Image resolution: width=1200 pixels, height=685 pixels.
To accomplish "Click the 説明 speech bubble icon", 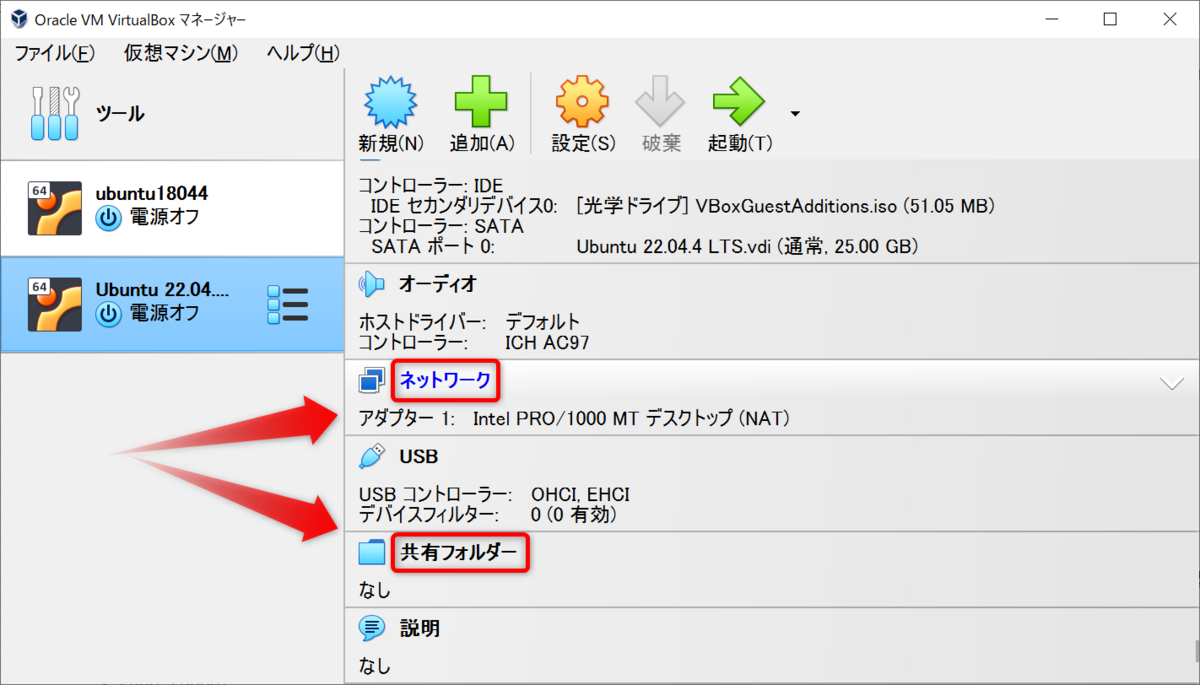I will click(x=372, y=628).
